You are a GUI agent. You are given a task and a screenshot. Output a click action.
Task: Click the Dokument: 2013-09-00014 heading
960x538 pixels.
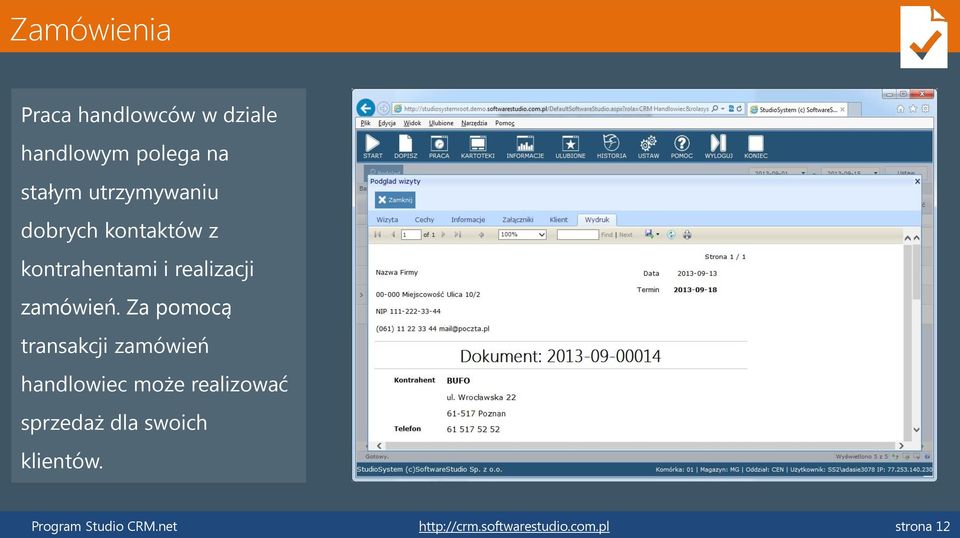(560, 356)
